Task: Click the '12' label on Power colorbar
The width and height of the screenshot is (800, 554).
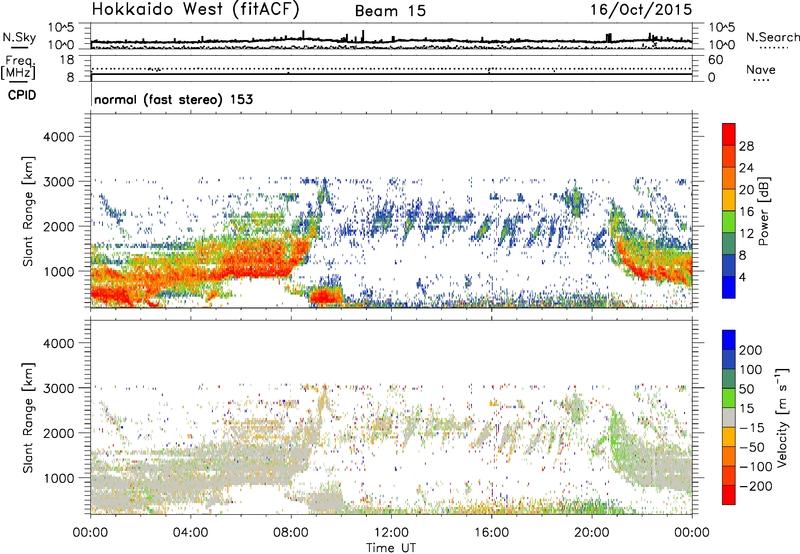Action: [746, 234]
